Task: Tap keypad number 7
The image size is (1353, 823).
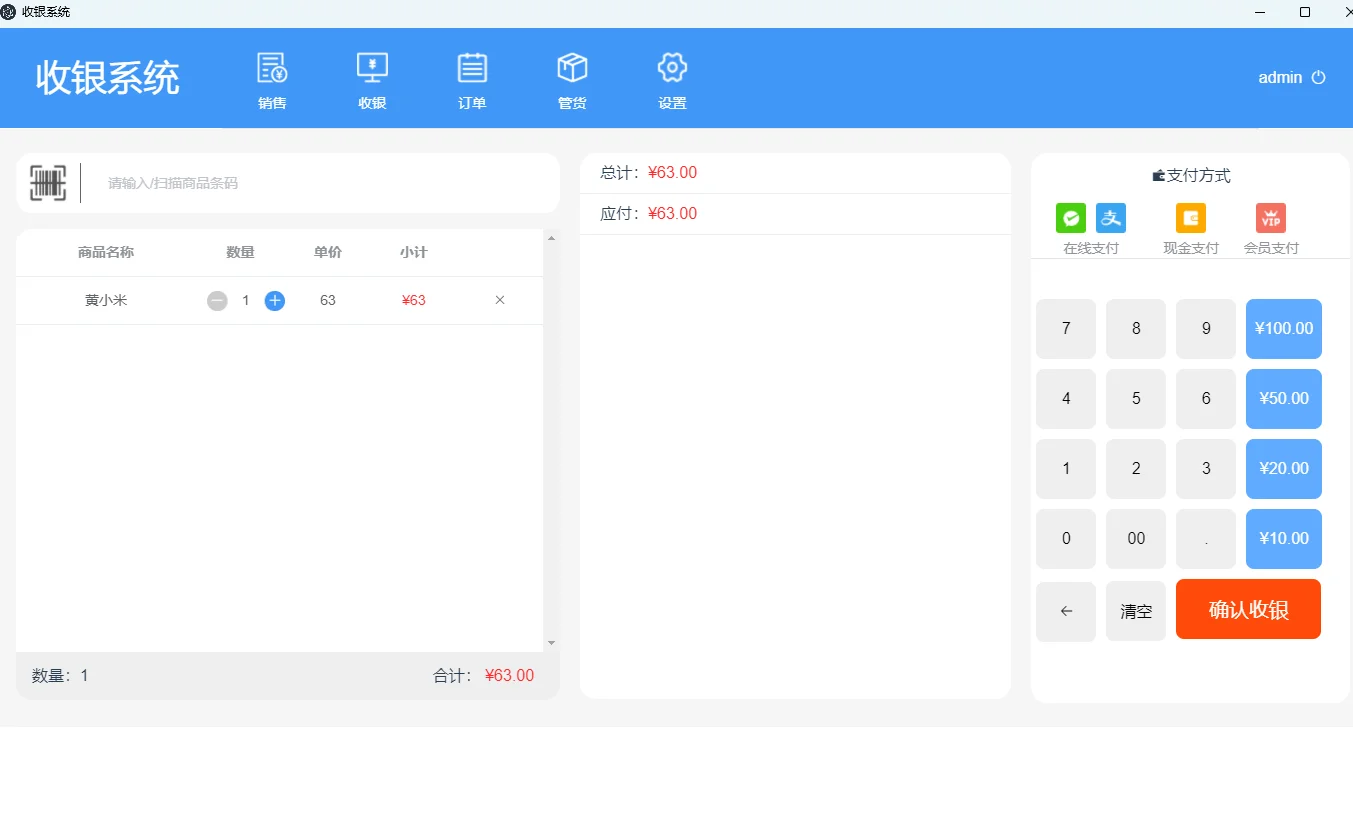Action: click(1066, 329)
